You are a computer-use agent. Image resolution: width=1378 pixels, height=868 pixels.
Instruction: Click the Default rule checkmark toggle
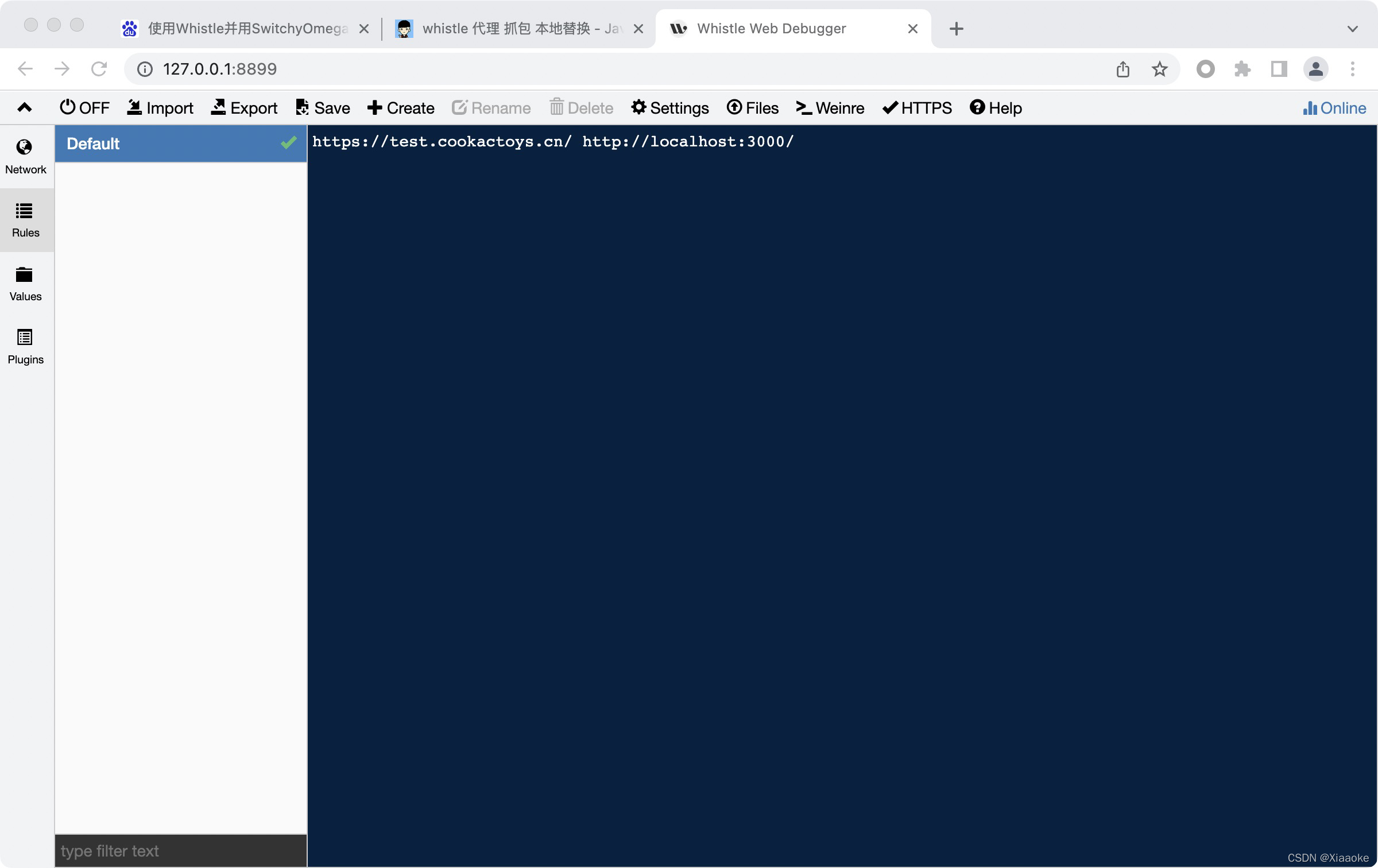(x=288, y=143)
